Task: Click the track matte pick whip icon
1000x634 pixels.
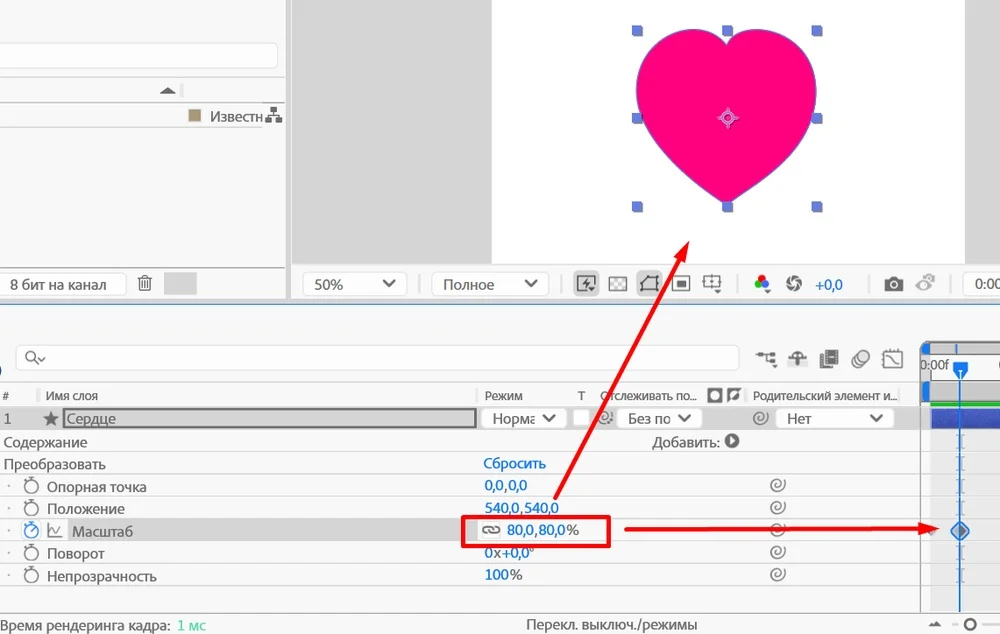Action: [x=605, y=418]
